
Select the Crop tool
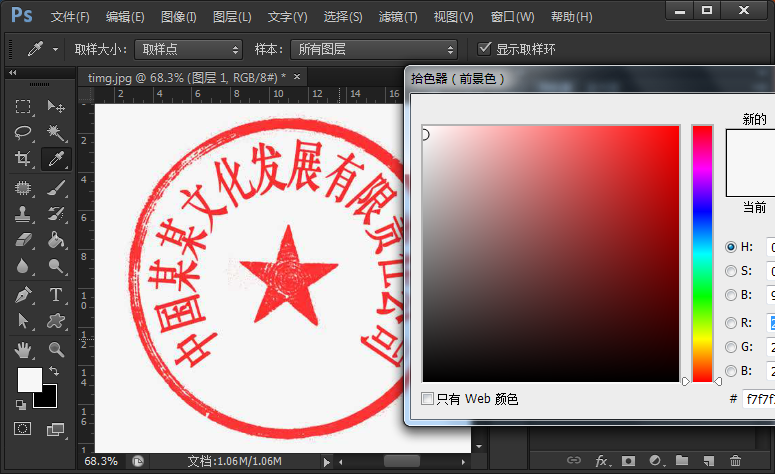tap(23, 159)
